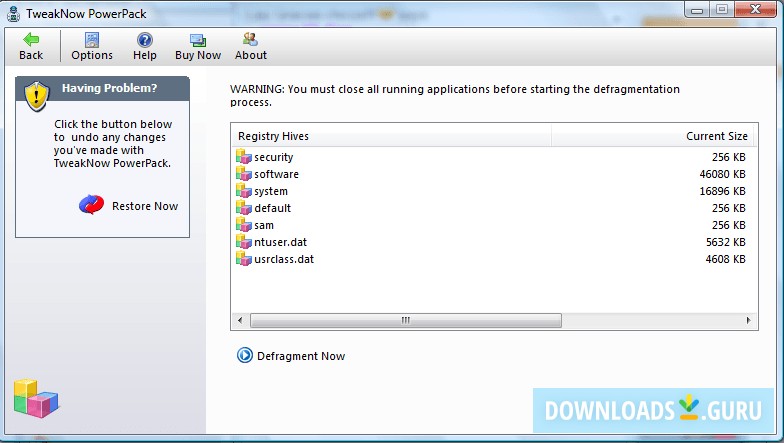The height and width of the screenshot is (443, 784).
Task: Click the horizontal scrollbar thumb
Action: [406, 320]
